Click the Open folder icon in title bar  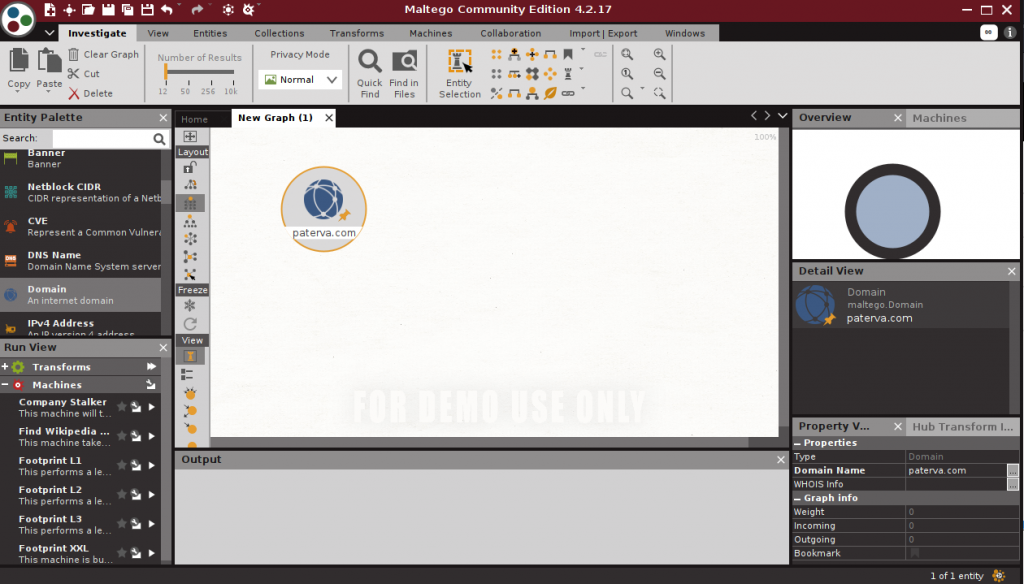click(88, 9)
